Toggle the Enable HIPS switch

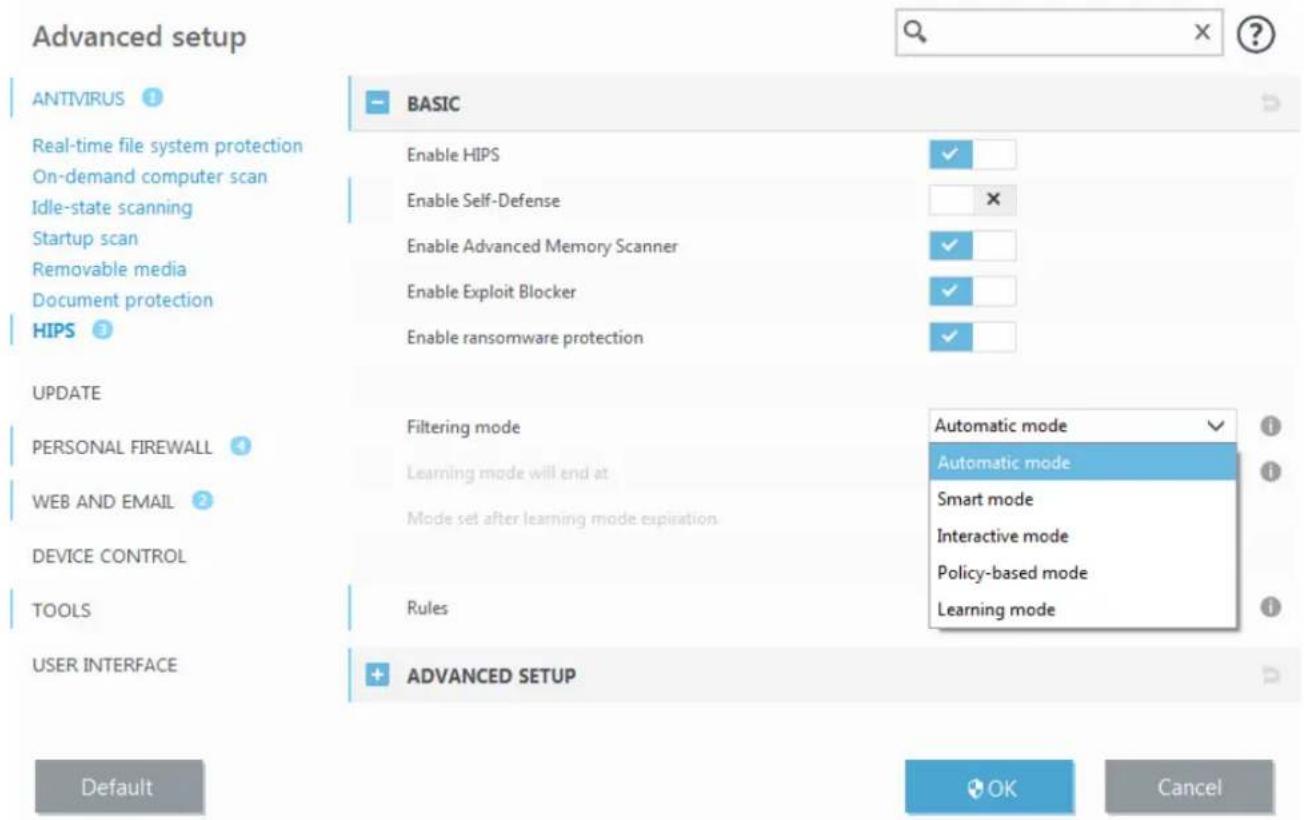(x=972, y=155)
